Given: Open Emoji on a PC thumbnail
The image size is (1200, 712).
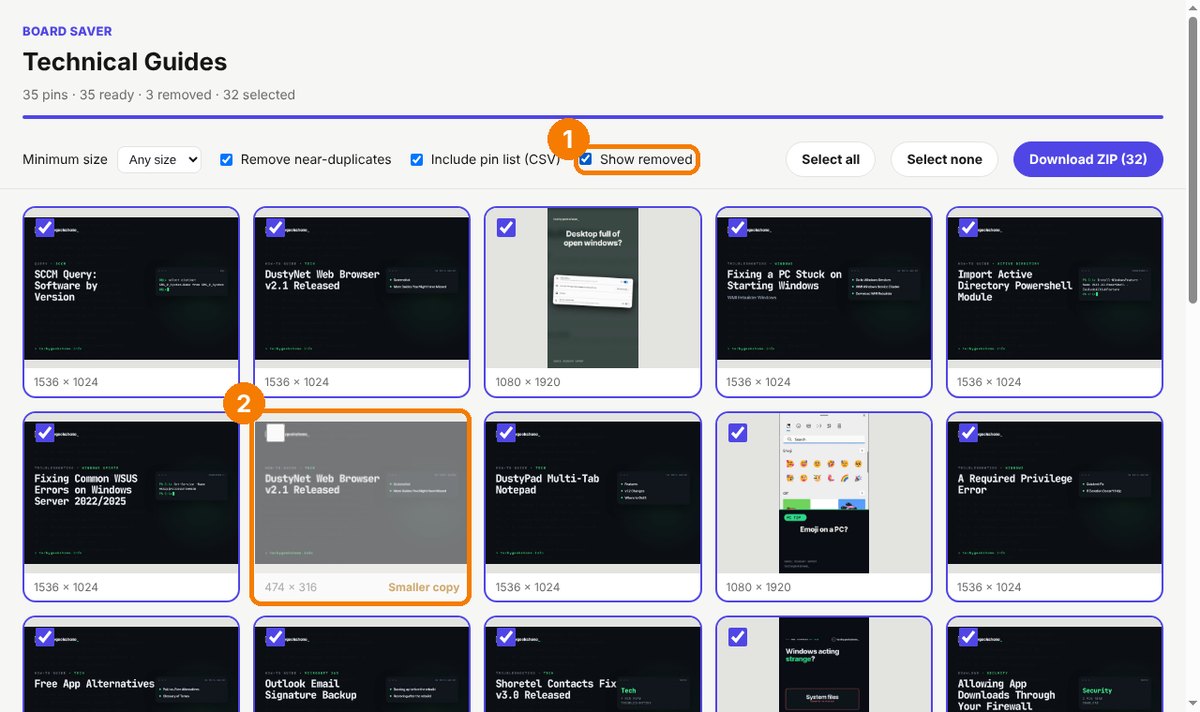Looking at the screenshot, I should (824, 493).
